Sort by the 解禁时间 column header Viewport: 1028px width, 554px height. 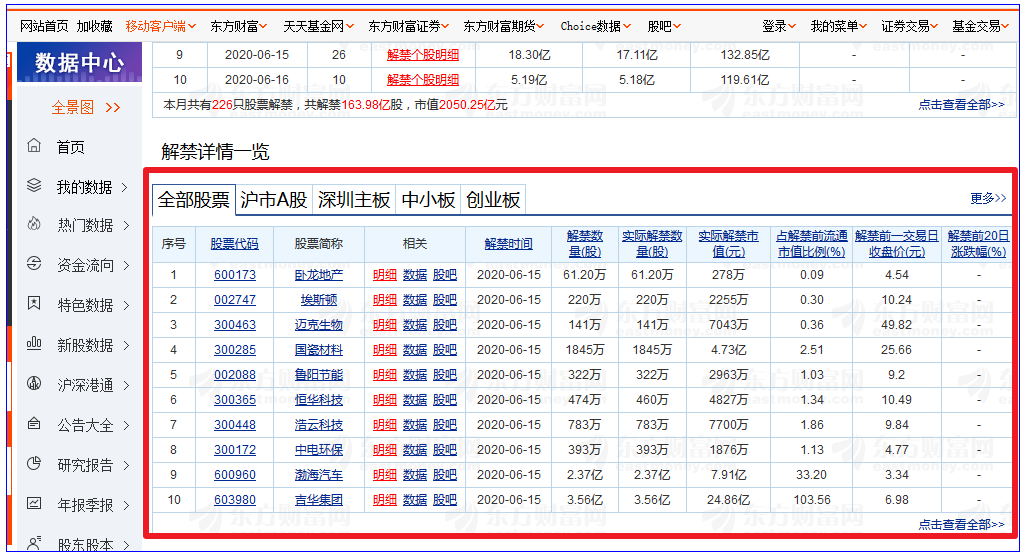click(508, 244)
